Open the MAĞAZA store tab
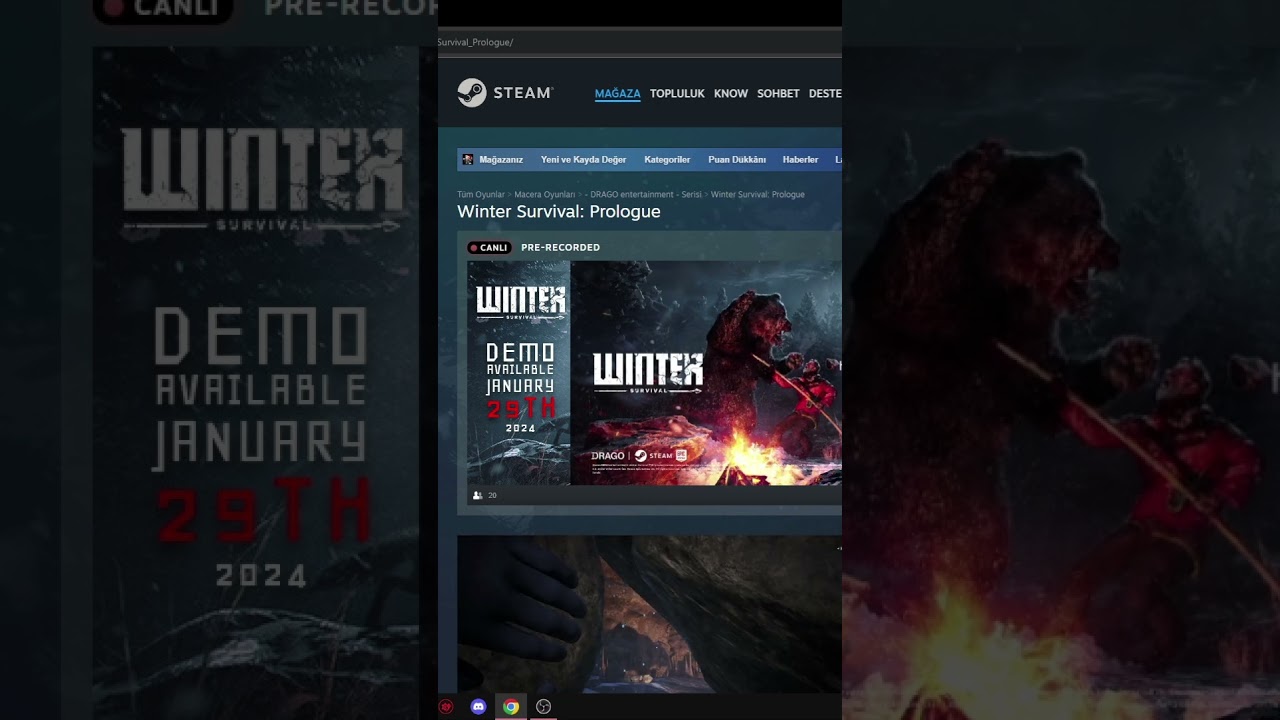 617,94
